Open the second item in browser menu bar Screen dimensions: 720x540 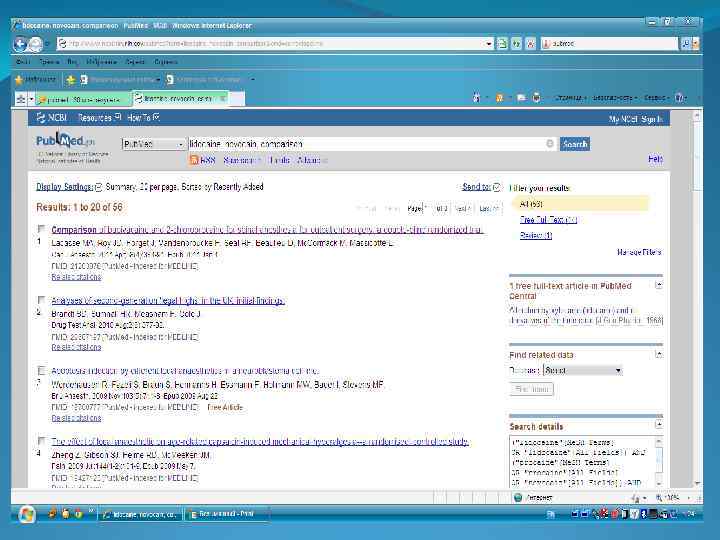click(49, 62)
